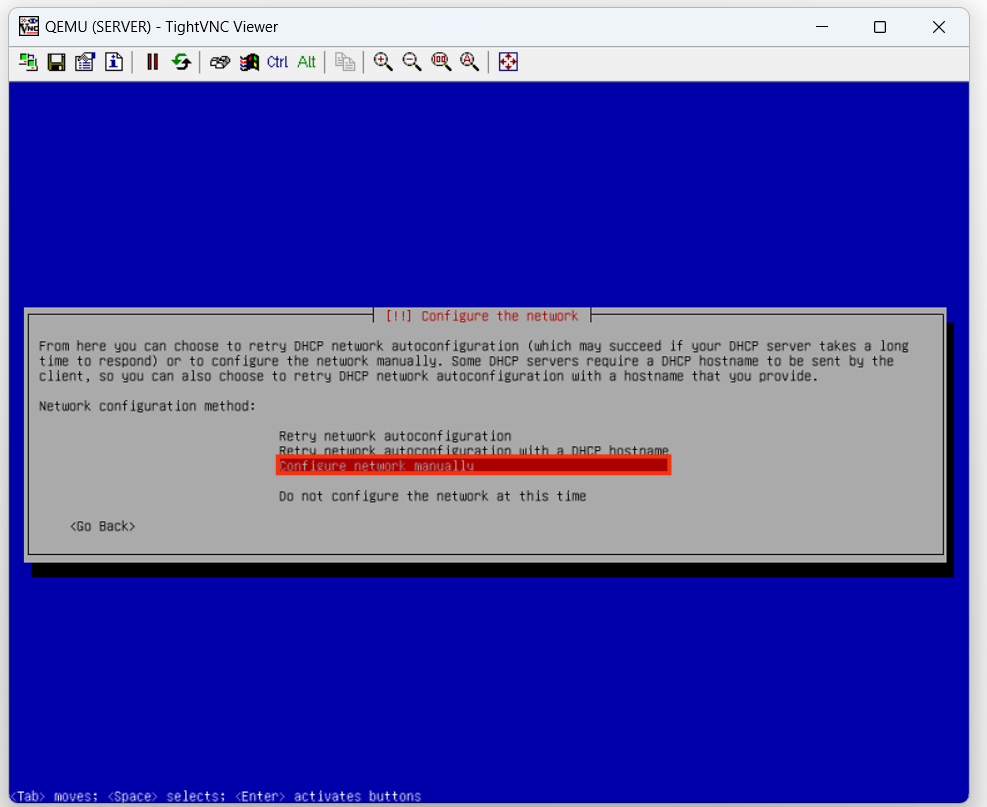Enable auto zoom scaling
Image resolution: width=987 pixels, height=807 pixels.
click(469, 62)
